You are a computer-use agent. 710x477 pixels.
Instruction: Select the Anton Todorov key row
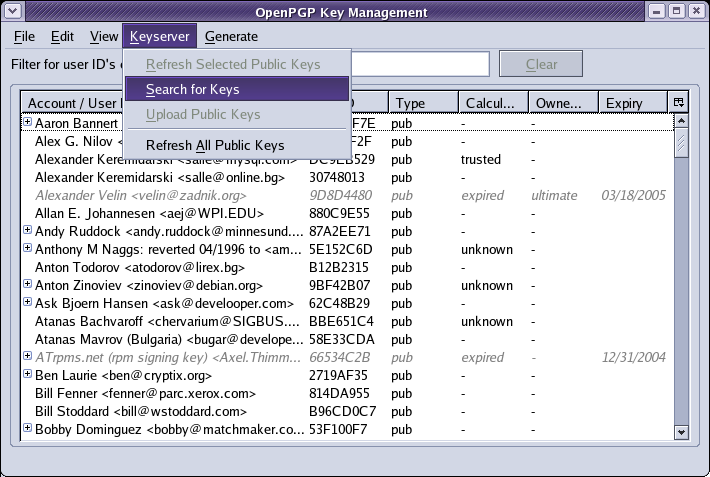[x=347, y=268]
